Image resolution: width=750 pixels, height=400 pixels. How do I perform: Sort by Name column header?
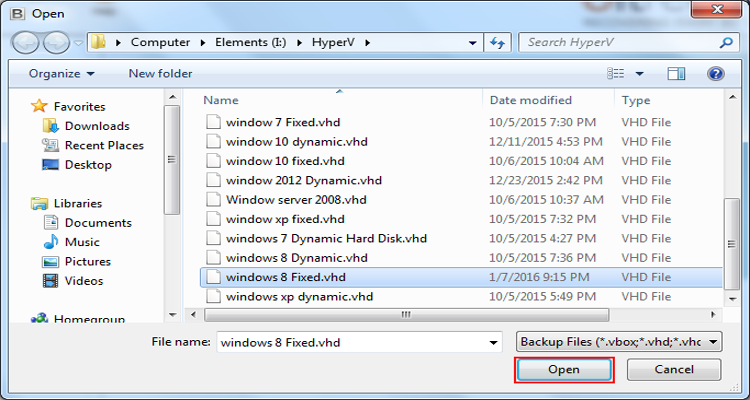[x=221, y=100]
